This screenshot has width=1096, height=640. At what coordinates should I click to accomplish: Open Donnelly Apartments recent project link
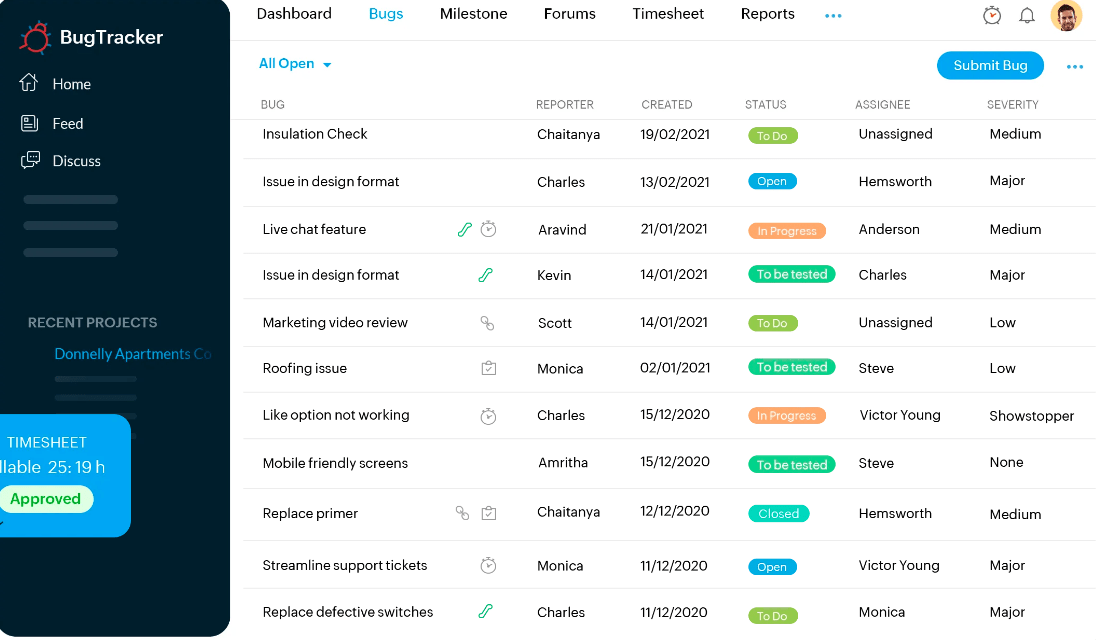(x=133, y=354)
